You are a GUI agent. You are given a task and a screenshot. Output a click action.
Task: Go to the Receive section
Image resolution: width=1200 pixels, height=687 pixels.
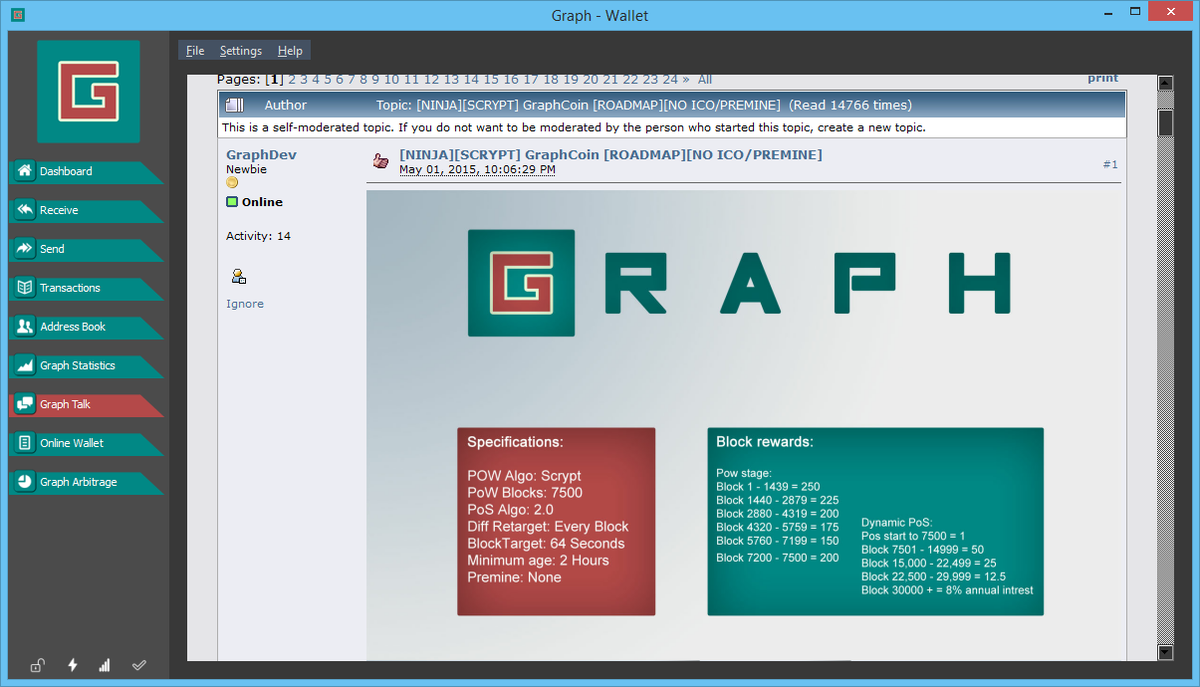tap(85, 211)
